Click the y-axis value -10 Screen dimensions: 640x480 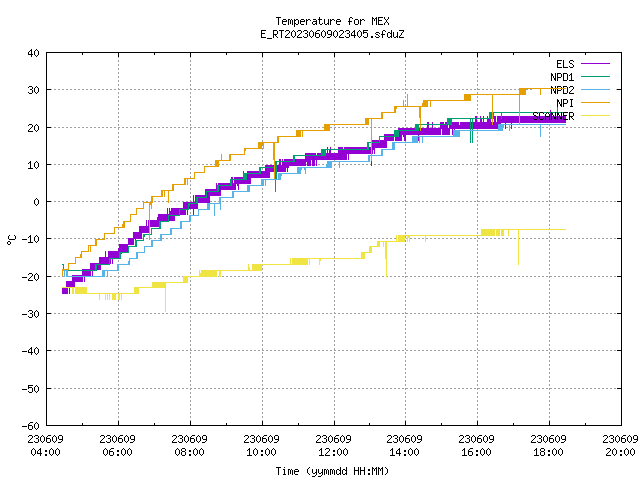[x=31, y=239]
